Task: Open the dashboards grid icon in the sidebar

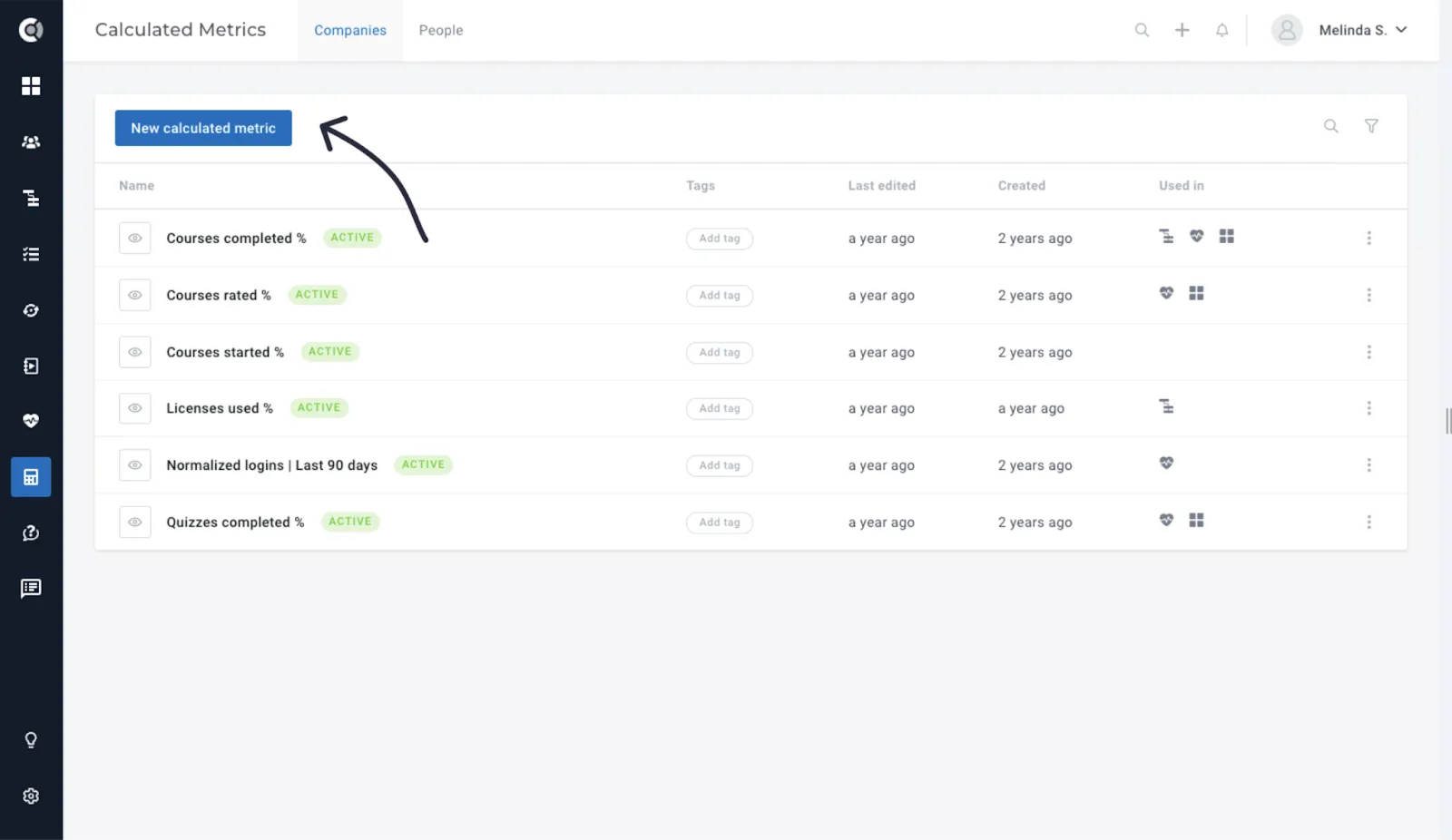Action: tap(31, 86)
